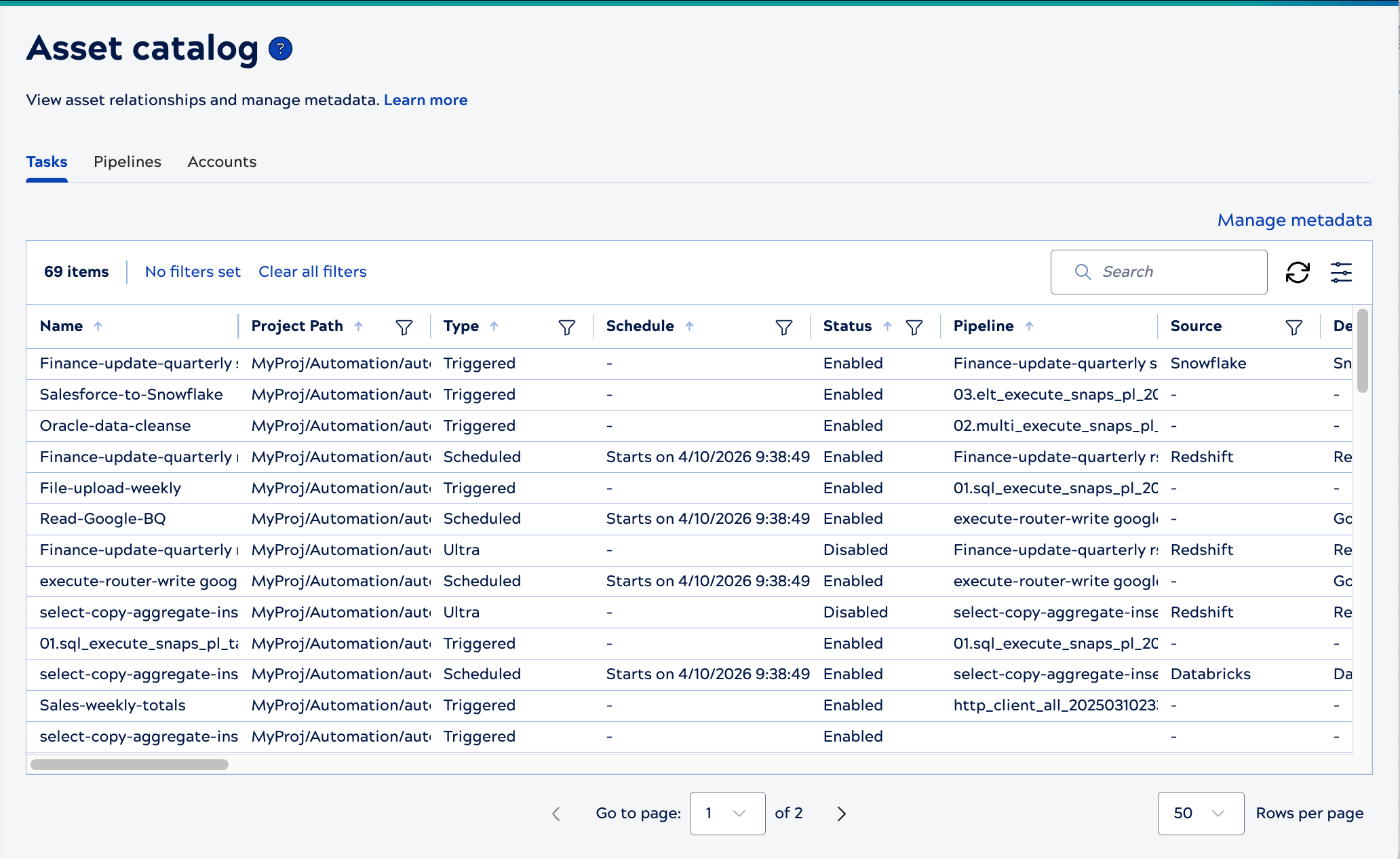1400x859 pixels.
Task: Open the Schedule column filter icon
Action: (784, 327)
